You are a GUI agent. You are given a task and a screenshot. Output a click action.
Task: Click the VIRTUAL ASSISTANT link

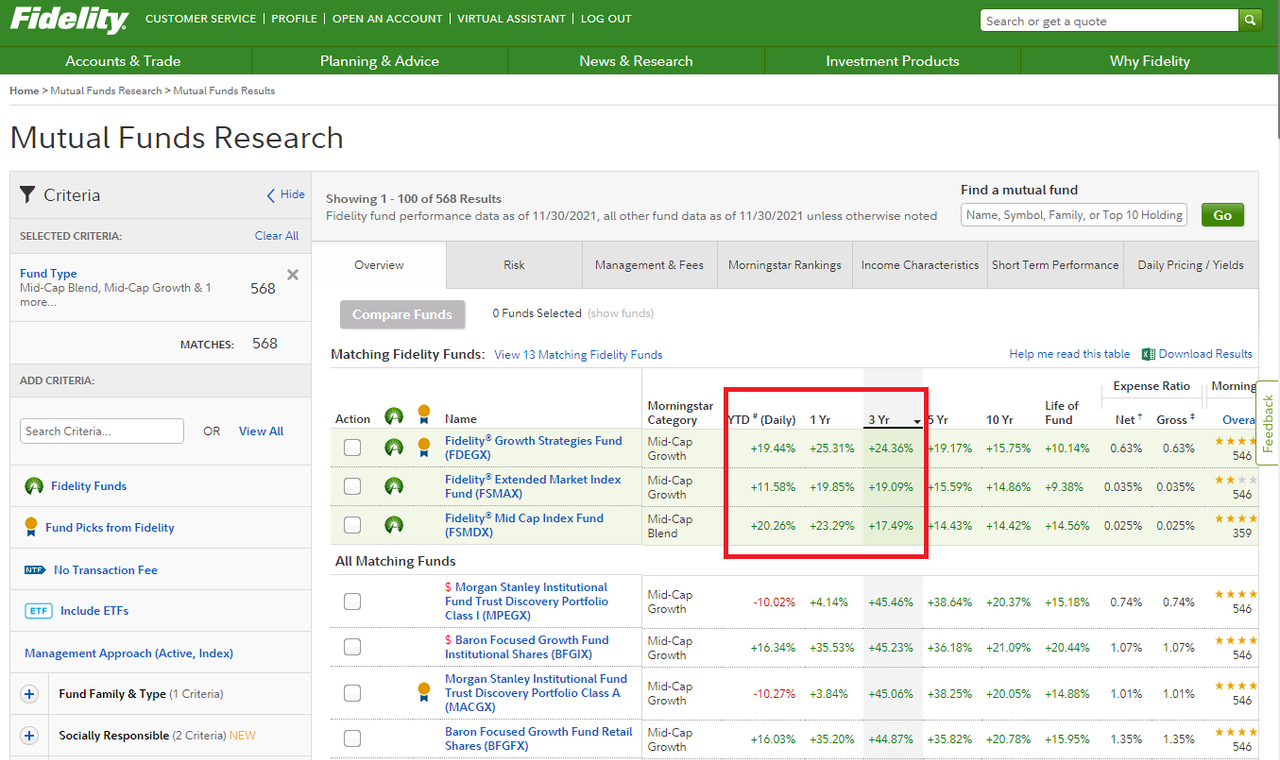click(x=511, y=19)
